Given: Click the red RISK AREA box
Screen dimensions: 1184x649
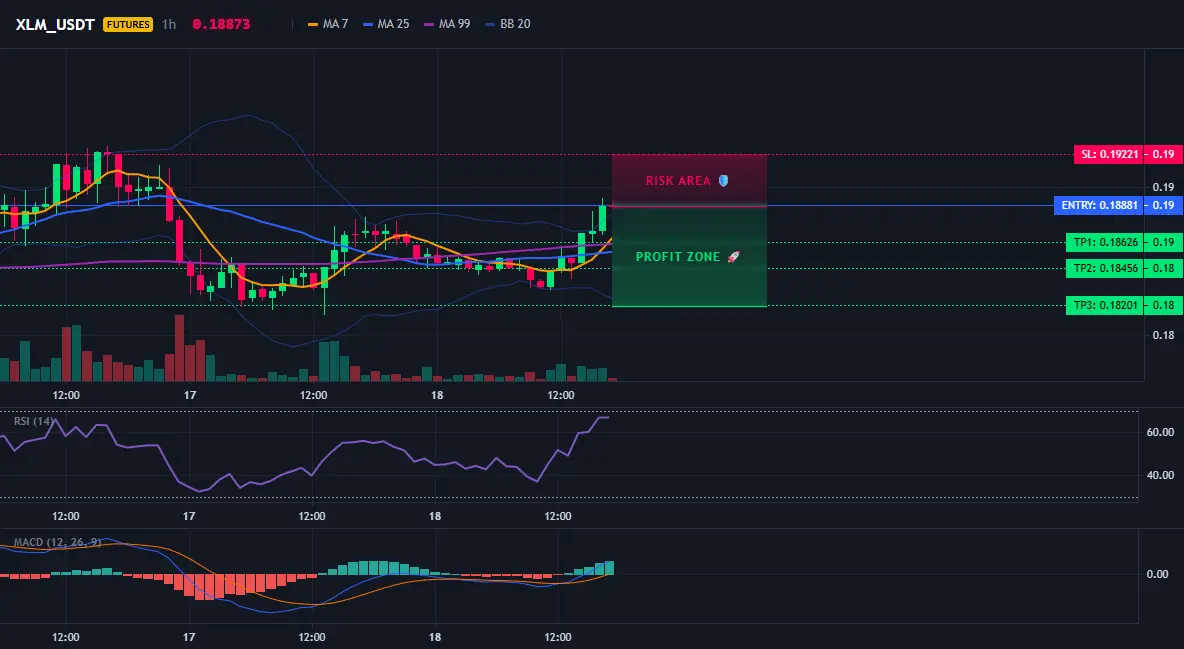Looking at the screenshot, I should pos(689,180).
